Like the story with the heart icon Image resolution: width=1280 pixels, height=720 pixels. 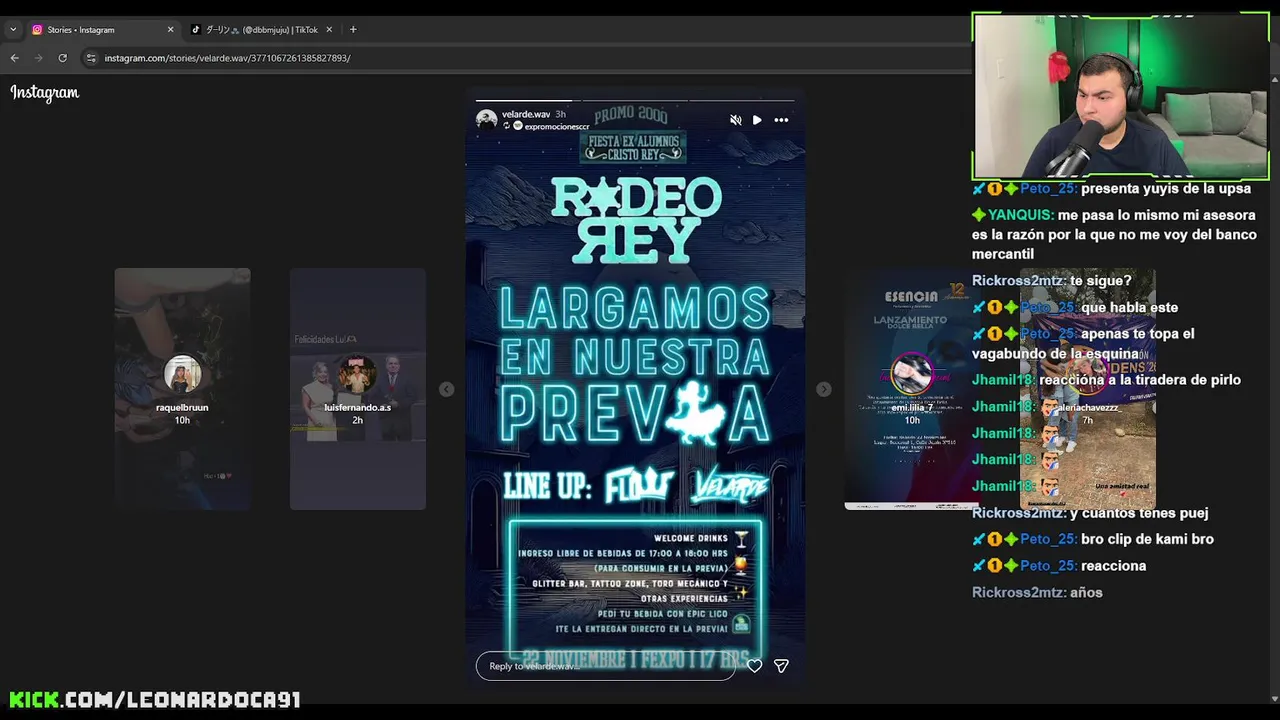(755, 666)
